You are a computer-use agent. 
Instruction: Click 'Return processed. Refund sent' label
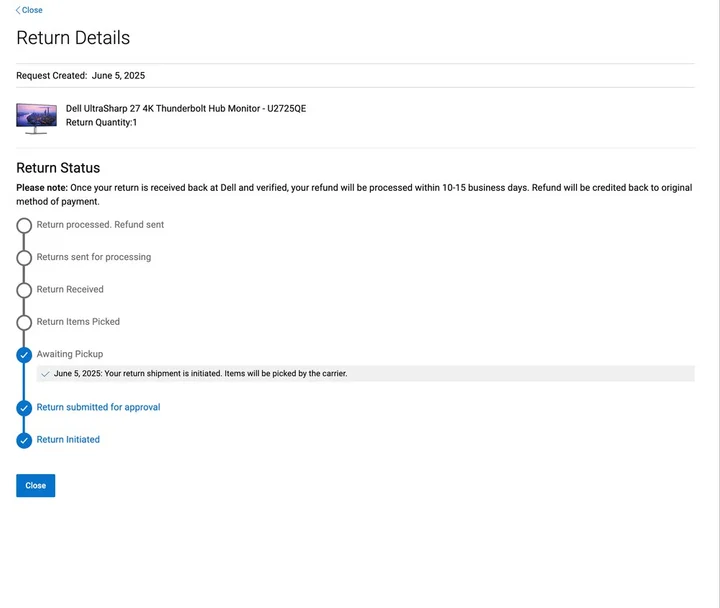(100, 225)
